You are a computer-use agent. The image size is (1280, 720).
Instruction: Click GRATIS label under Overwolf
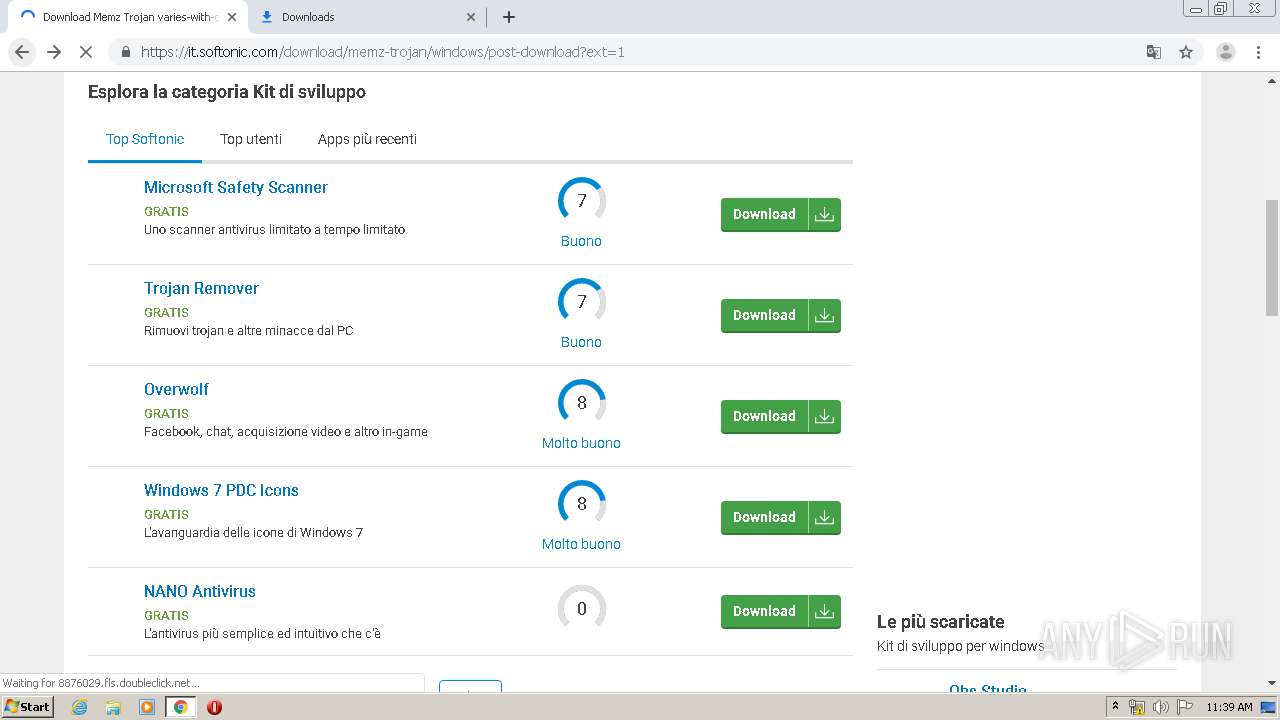166,413
